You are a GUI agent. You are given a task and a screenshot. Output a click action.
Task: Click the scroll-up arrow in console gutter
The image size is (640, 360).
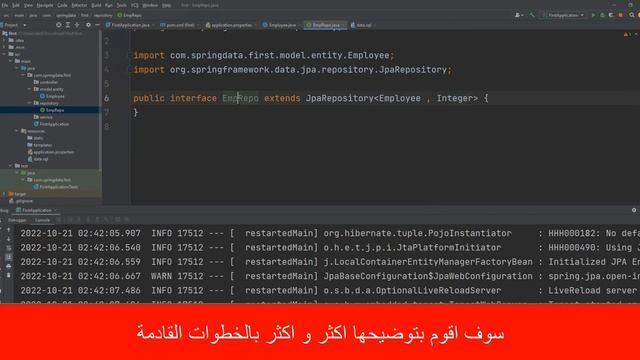point(9,230)
